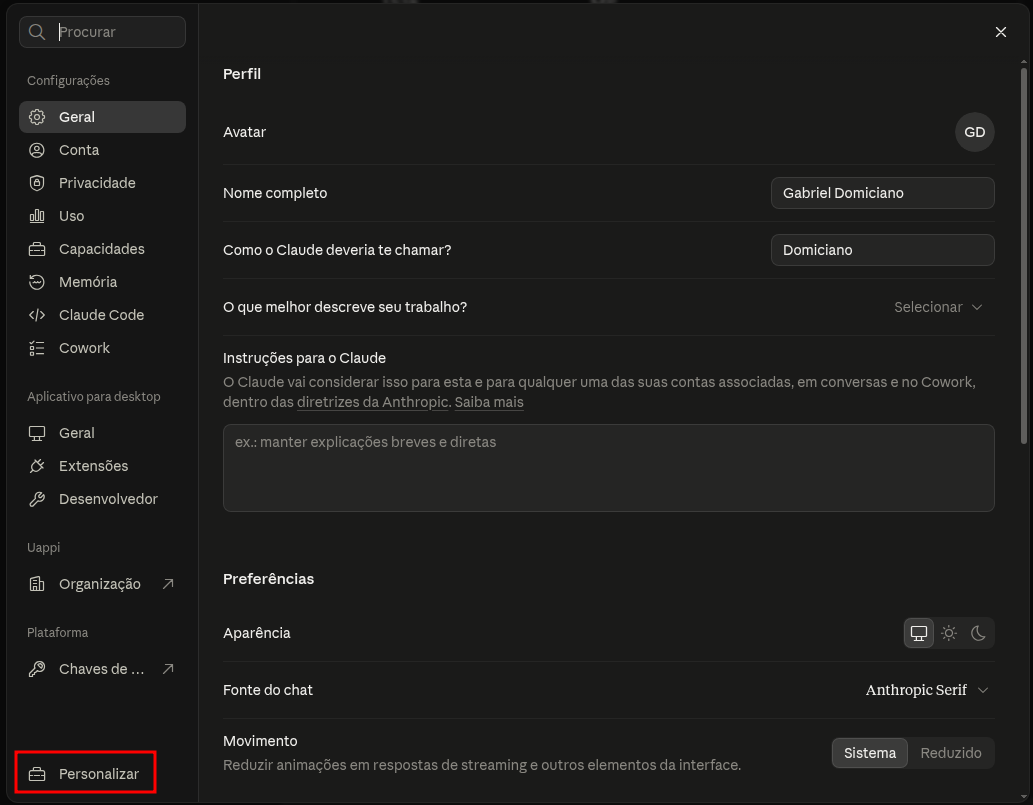
Task: Open Claude Code settings
Action: tap(102, 315)
